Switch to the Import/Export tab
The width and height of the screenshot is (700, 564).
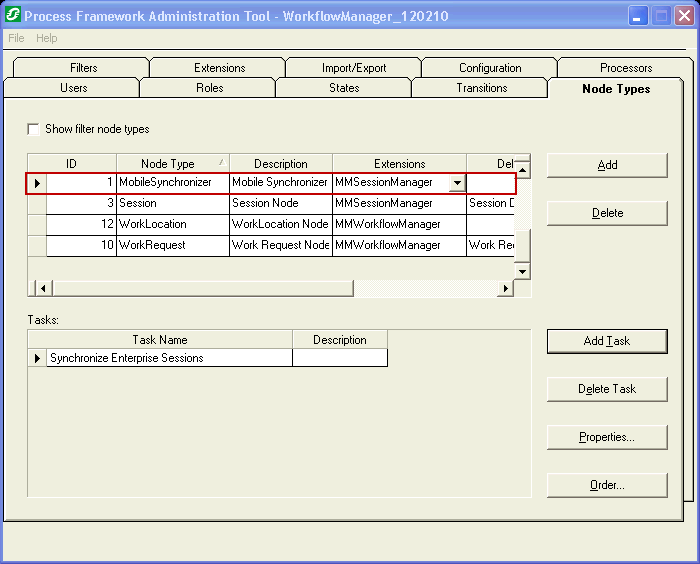353,68
